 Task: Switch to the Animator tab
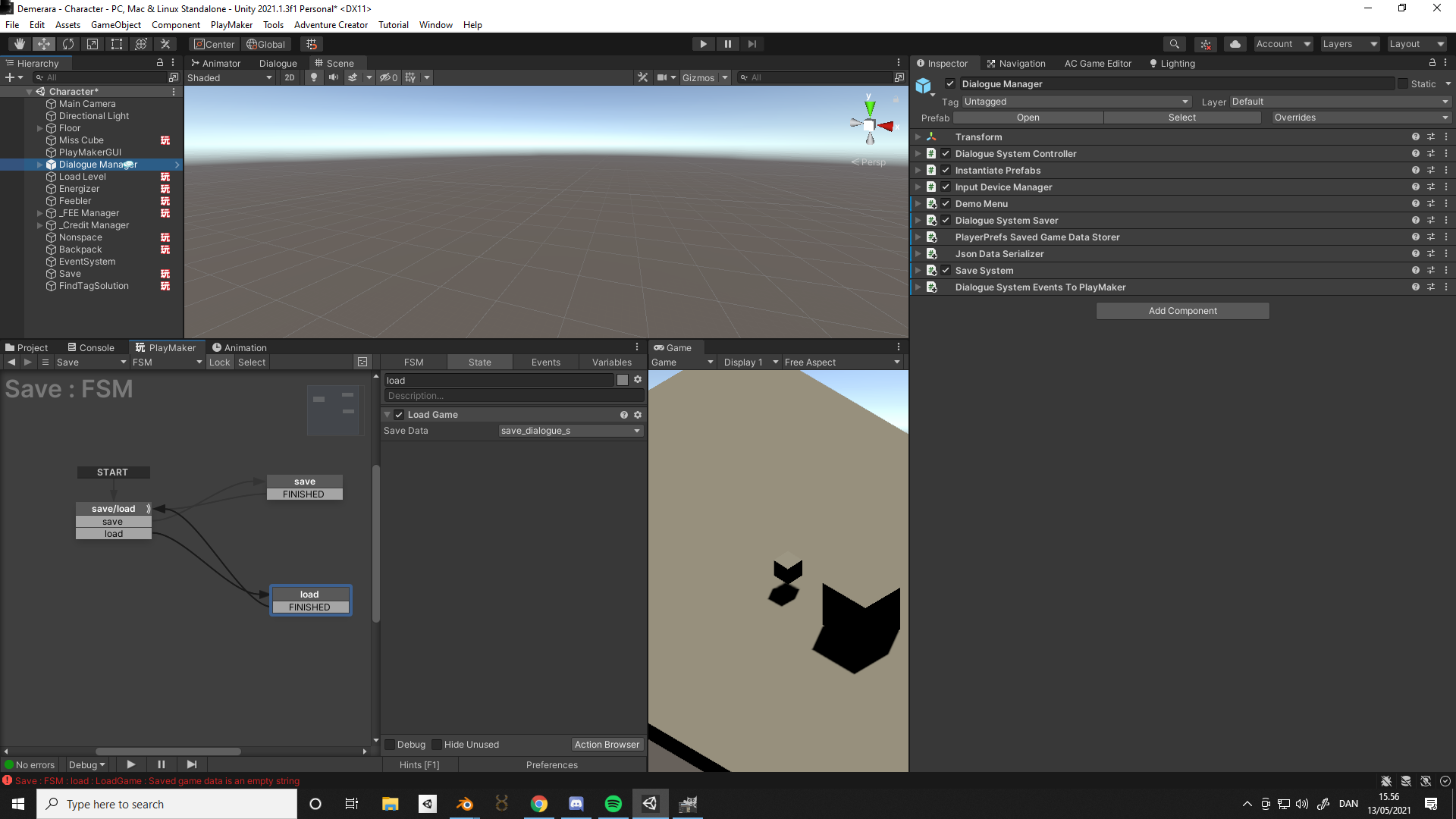tap(216, 63)
